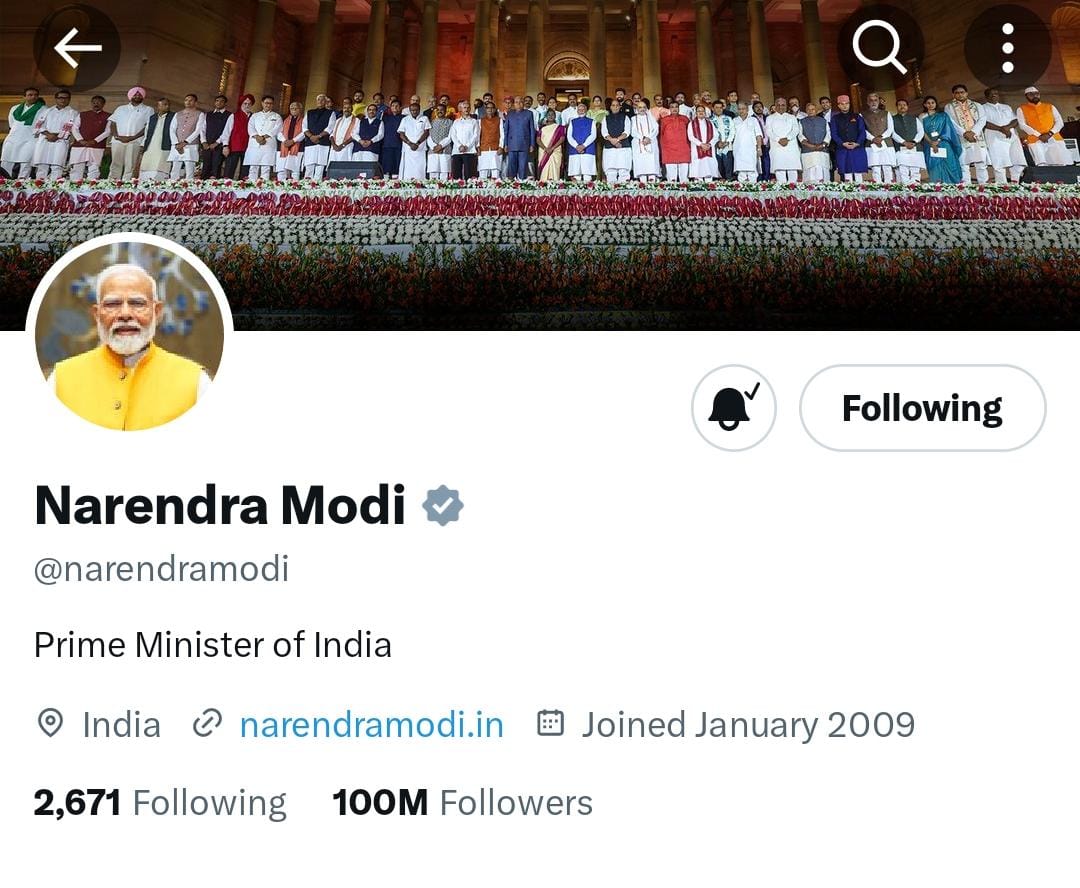Screen dimensions: 1080x888
Task: Tap Joined January 2009 text
Action: (749, 725)
